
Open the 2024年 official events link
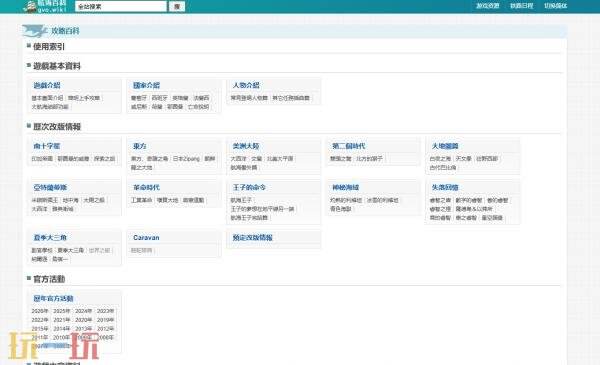click(x=83, y=311)
